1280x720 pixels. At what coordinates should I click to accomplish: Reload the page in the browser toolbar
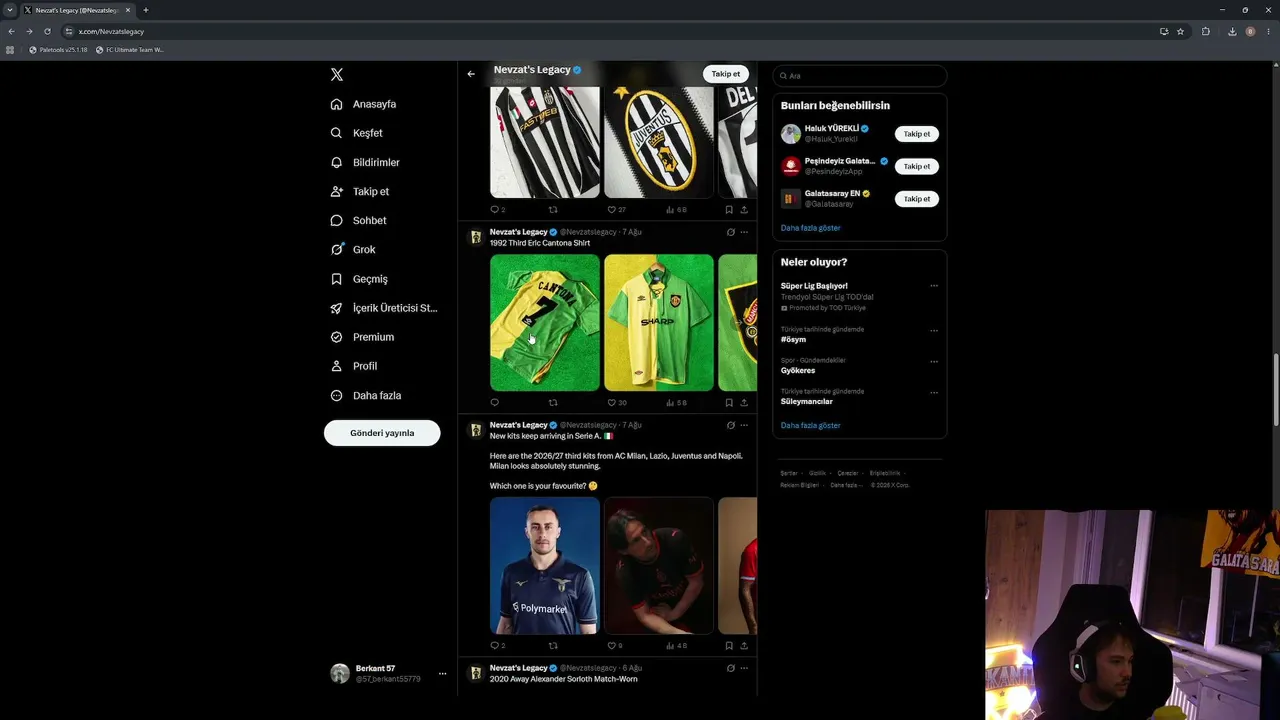point(47,31)
